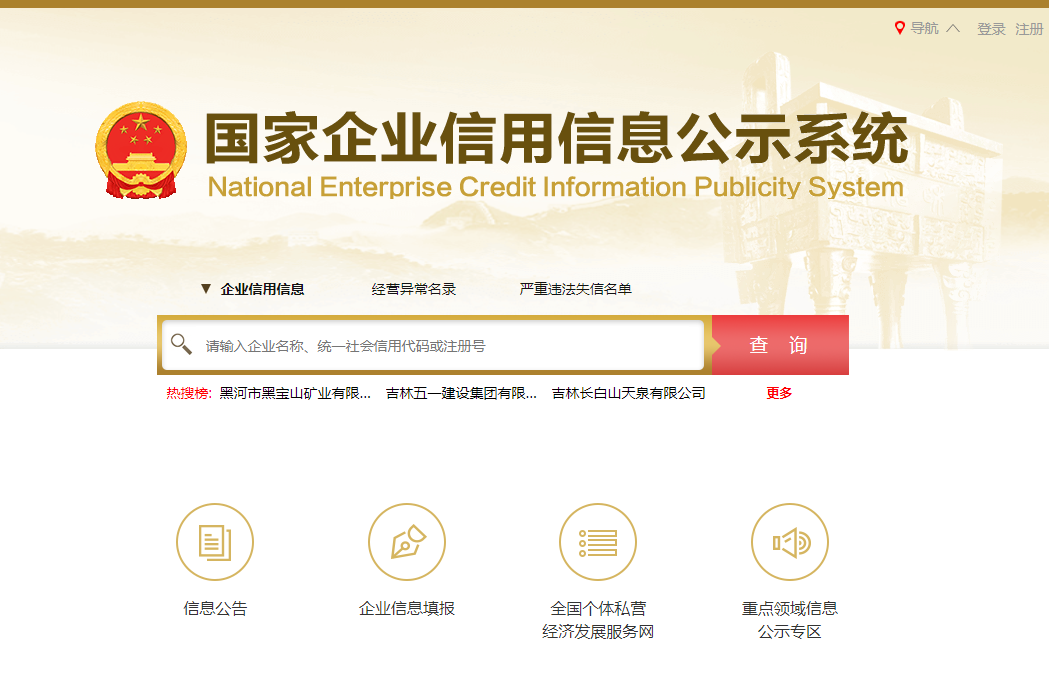Click the 信息公告 document icon
This screenshot has height=691, width=1049.
tap(215, 542)
